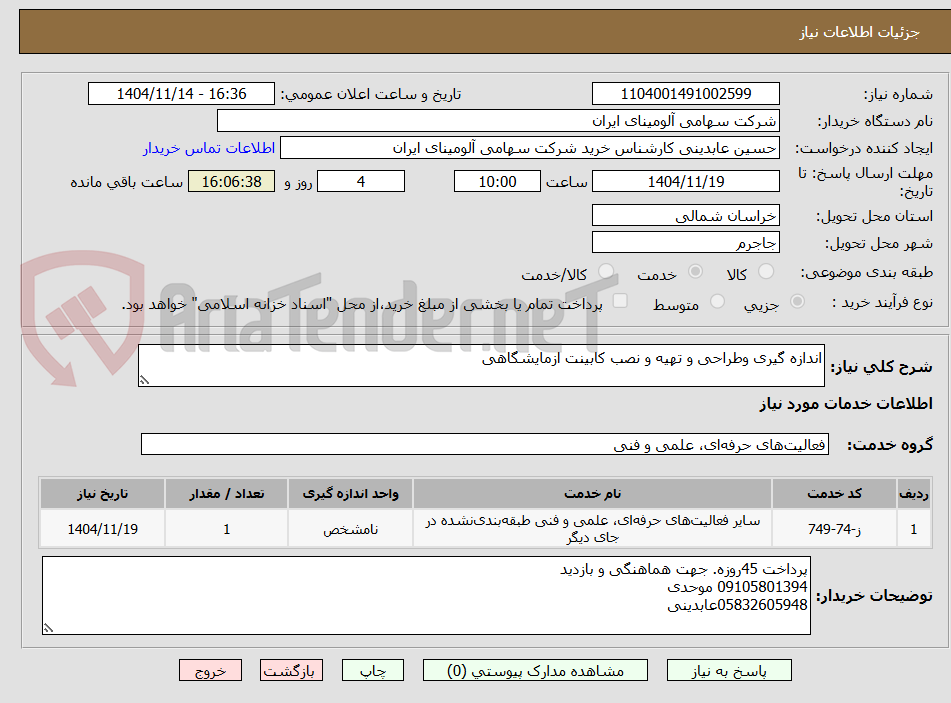
Task: Click deadline date field 1404/11/19
Action: [685, 181]
